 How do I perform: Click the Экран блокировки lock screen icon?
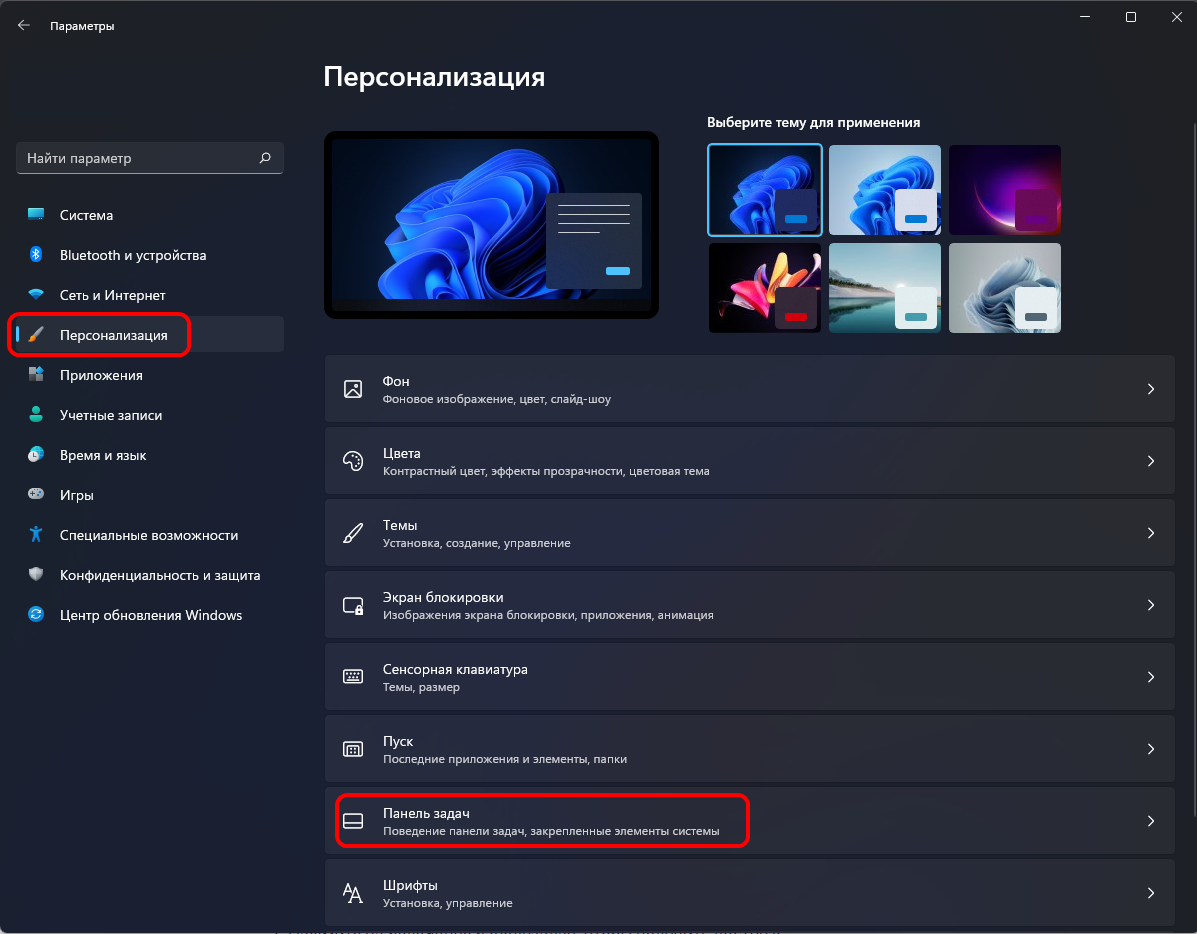pos(353,605)
